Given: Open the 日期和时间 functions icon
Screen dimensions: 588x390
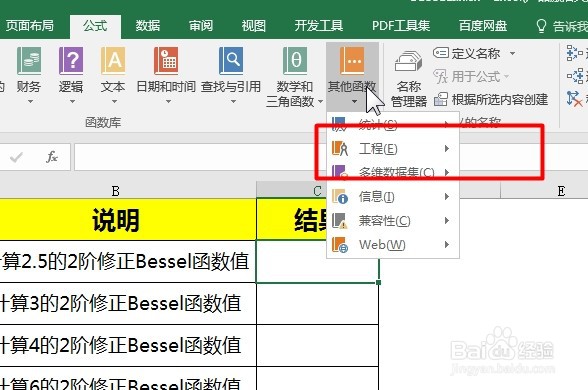Looking at the screenshot, I should [166, 61].
